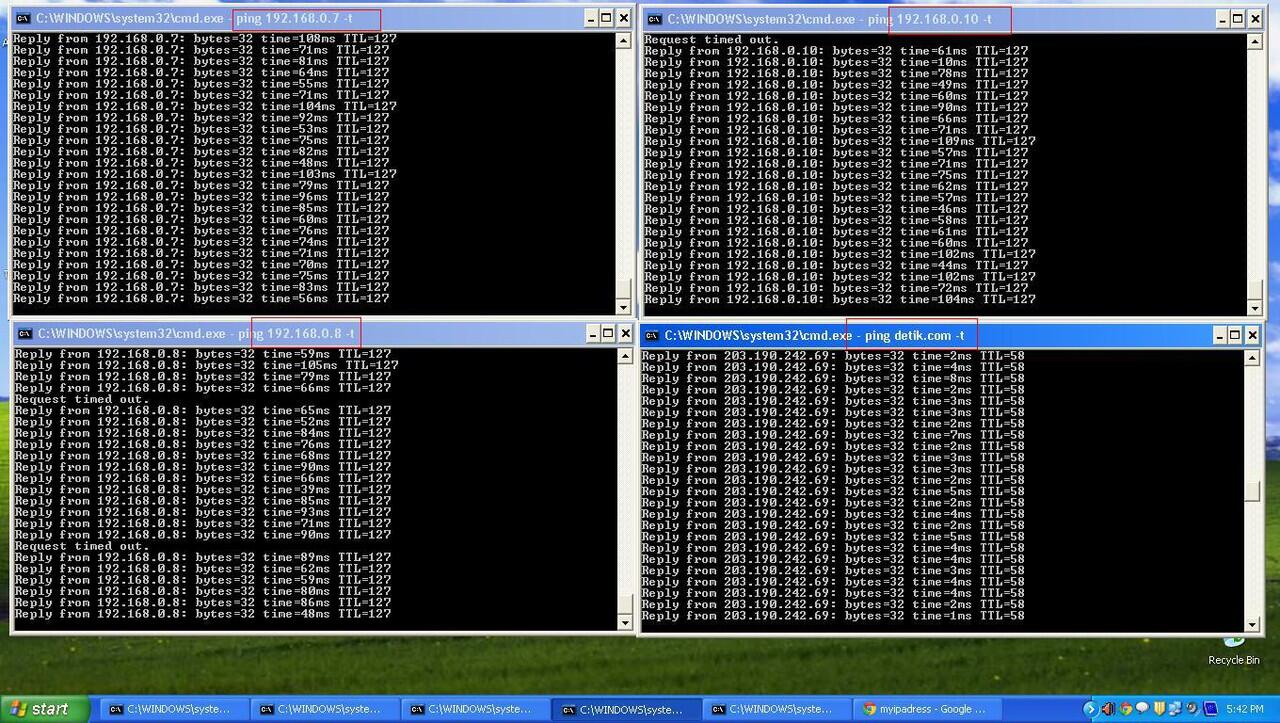Viewport: 1280px width, 723px height.
Task: Click the speech bubble tray icon
Action: 1142,709
